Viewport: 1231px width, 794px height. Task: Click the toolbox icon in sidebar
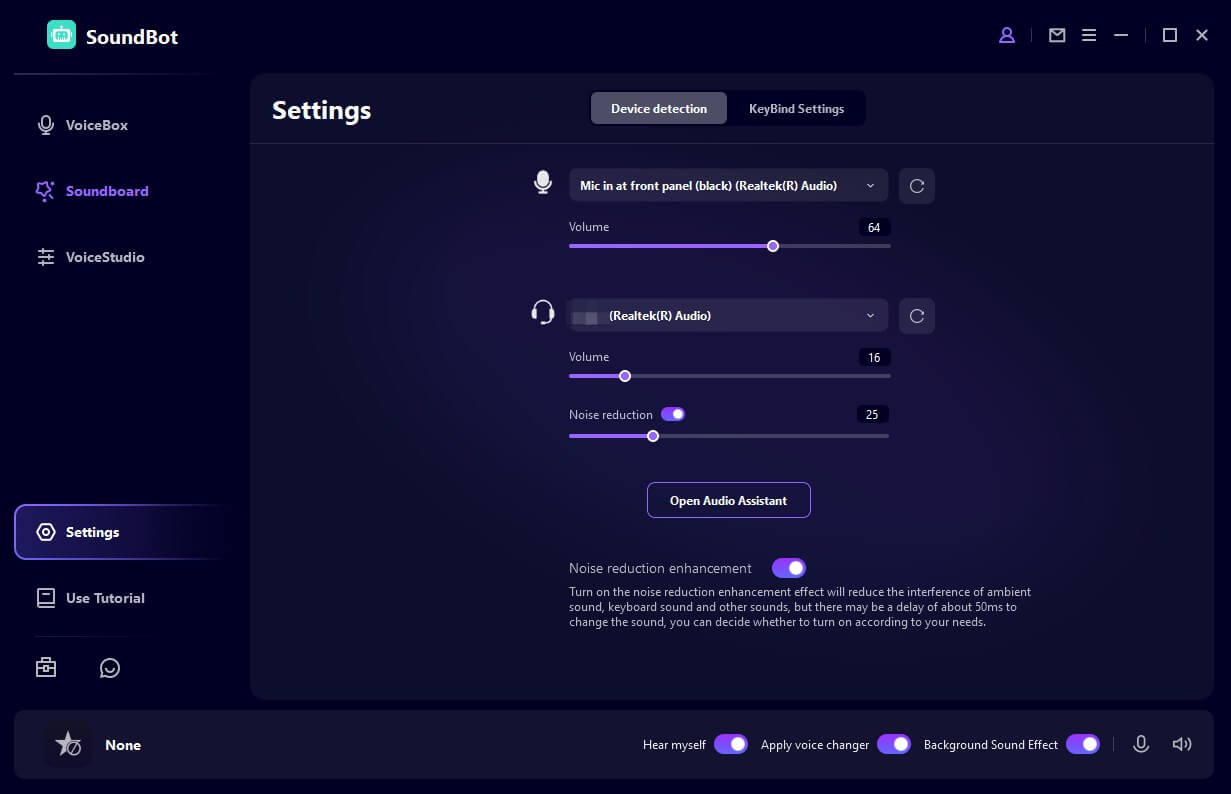point(46,667)
